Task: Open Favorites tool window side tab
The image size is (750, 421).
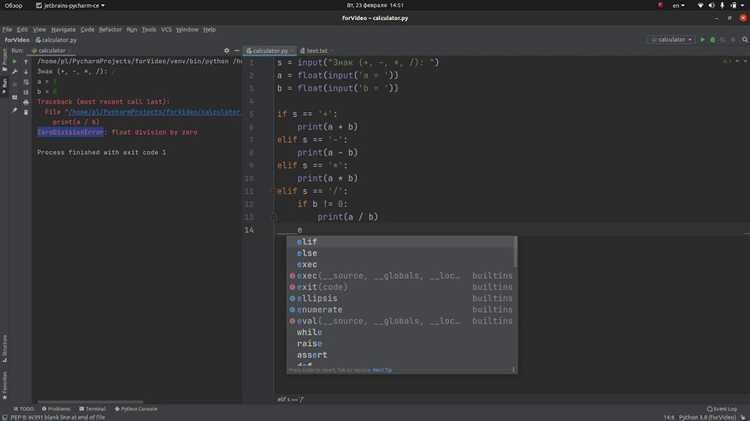Action: [x=4, y=385]
